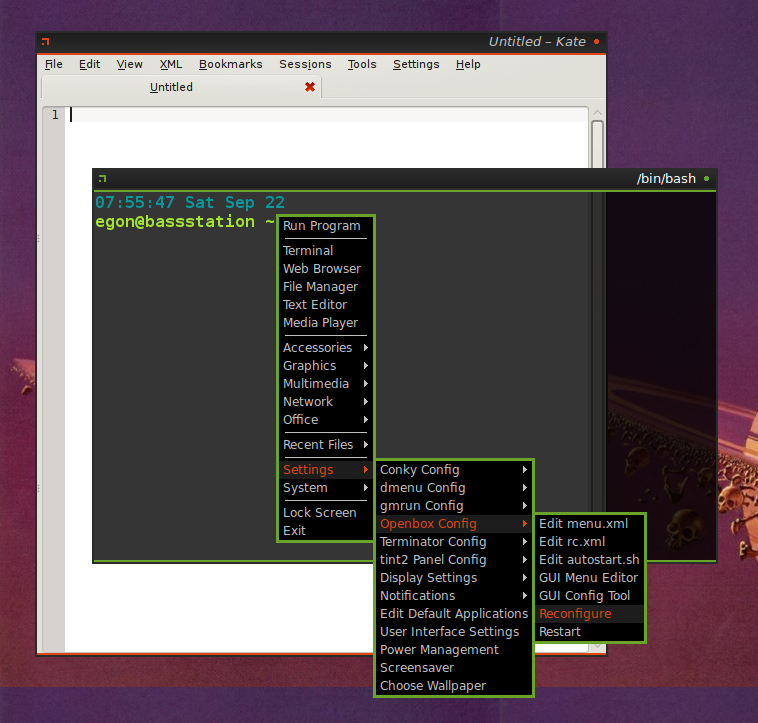Expand the dmenu Config submenu

click(x=454, y=487)
